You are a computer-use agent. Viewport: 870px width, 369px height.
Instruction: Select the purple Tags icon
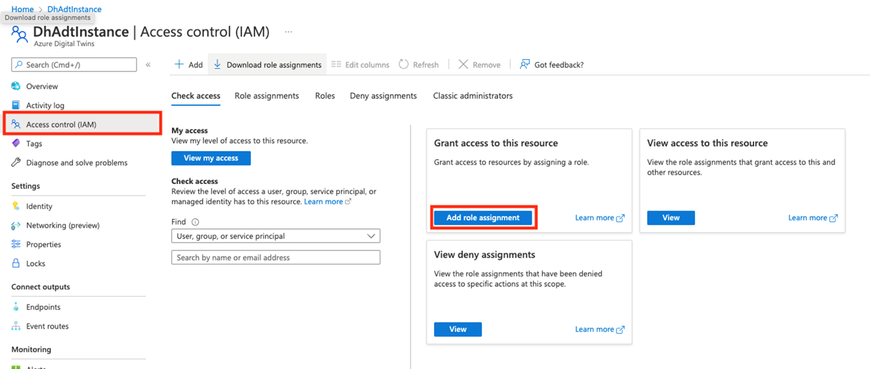coord(16,144)
